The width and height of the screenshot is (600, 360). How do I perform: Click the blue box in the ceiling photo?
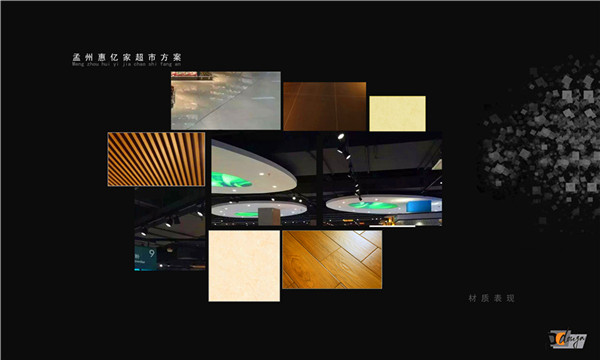pos(419,206)
